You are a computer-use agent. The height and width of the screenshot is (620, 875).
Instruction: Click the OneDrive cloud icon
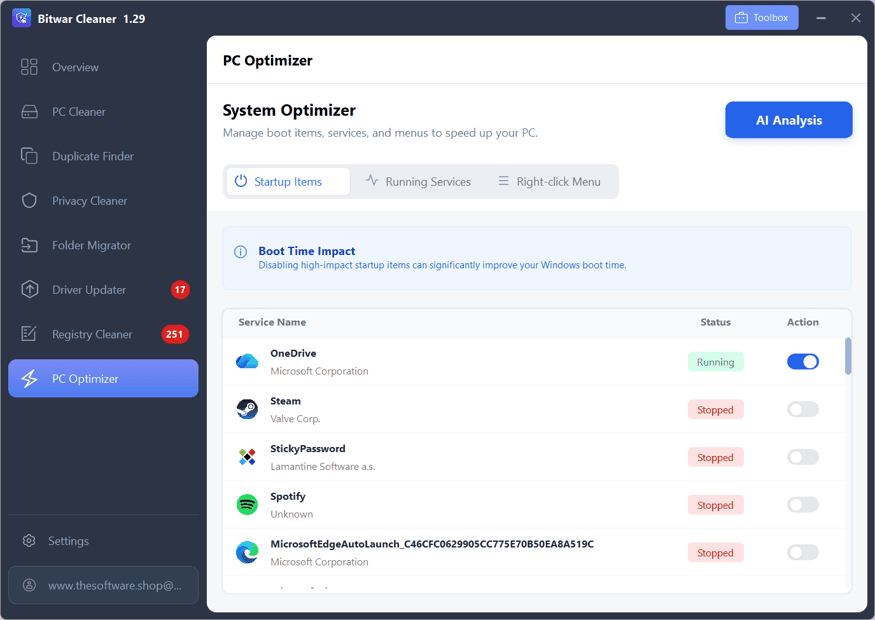[x=247, y=362]
